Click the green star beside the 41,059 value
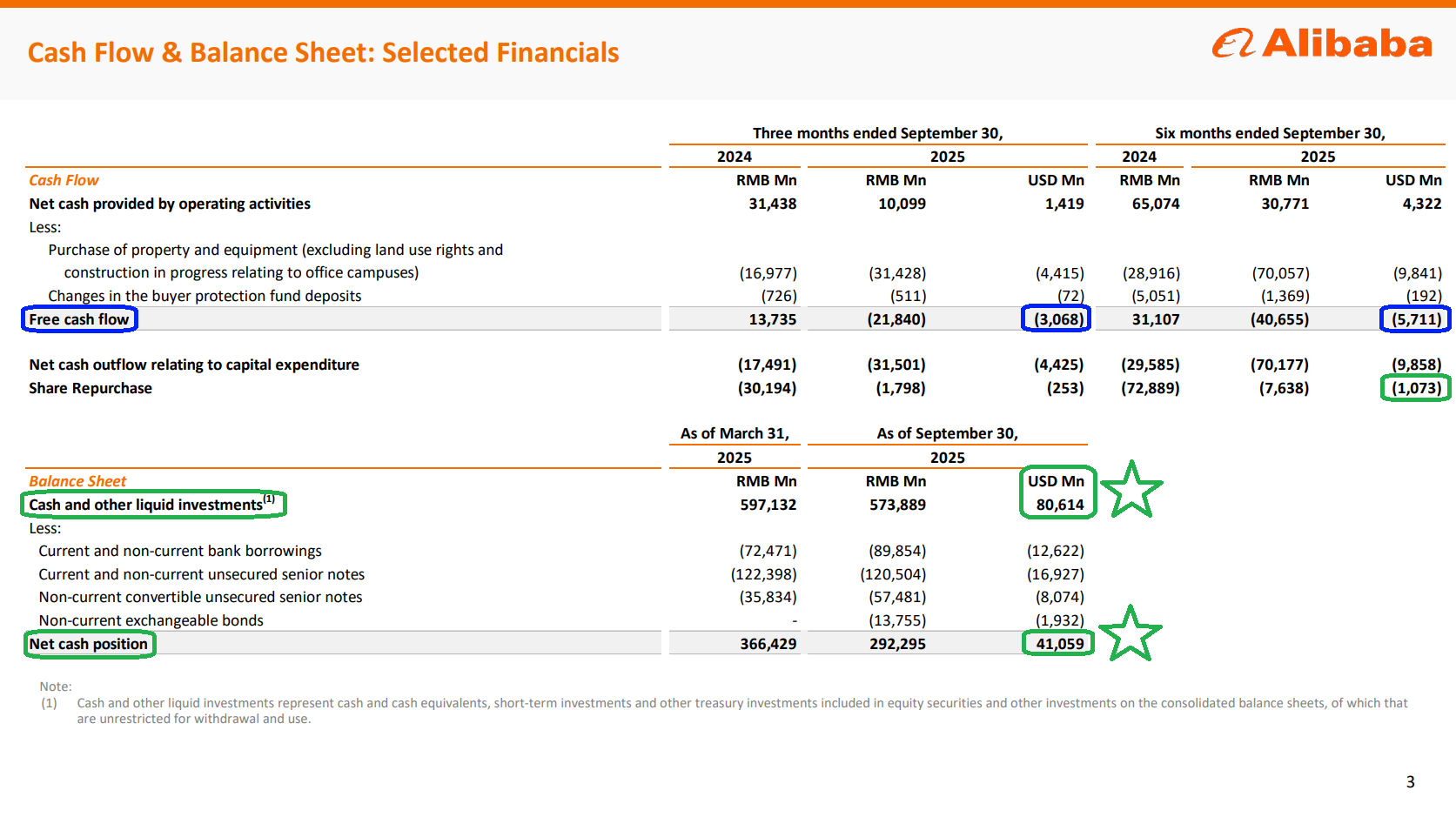 point(1130,634)
